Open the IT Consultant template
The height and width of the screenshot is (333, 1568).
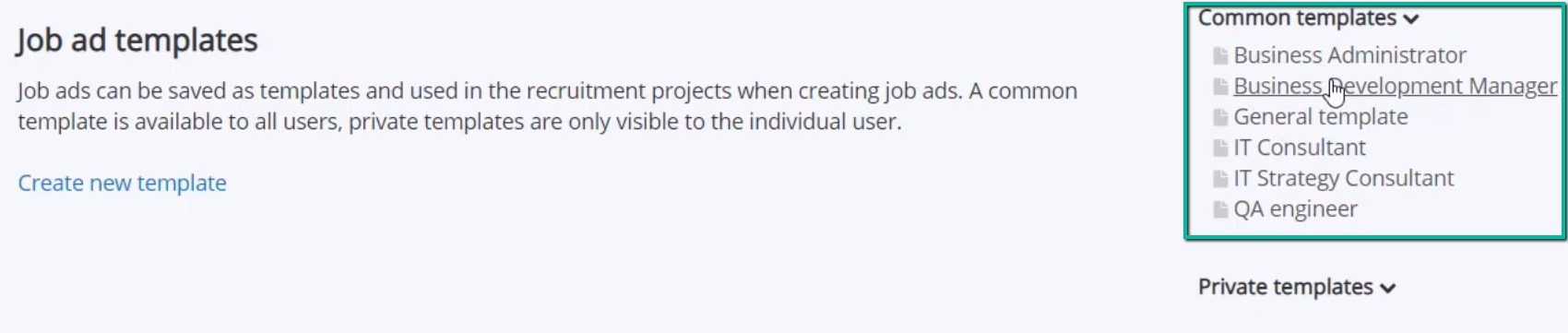pyautogui.click(x=1299, y=148)
